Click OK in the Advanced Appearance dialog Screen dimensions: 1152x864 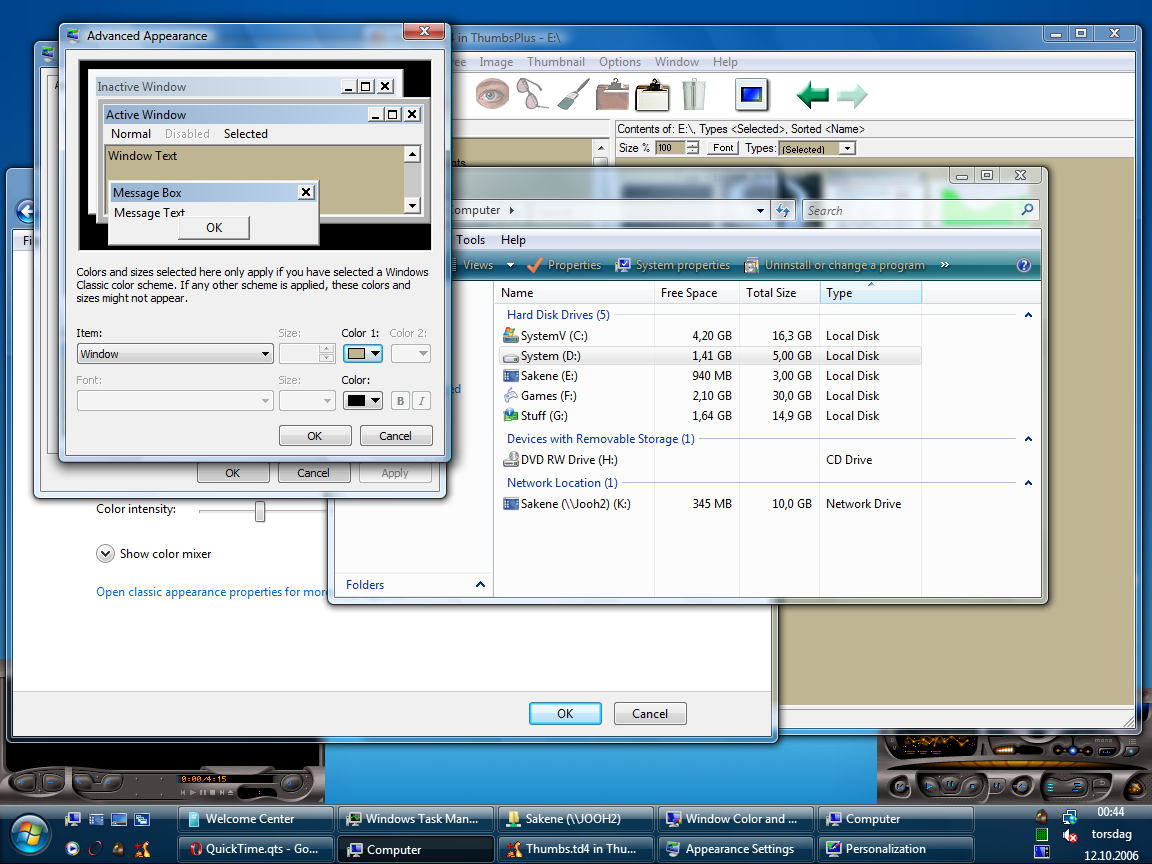pyautogui.click(x=314, y=436)
